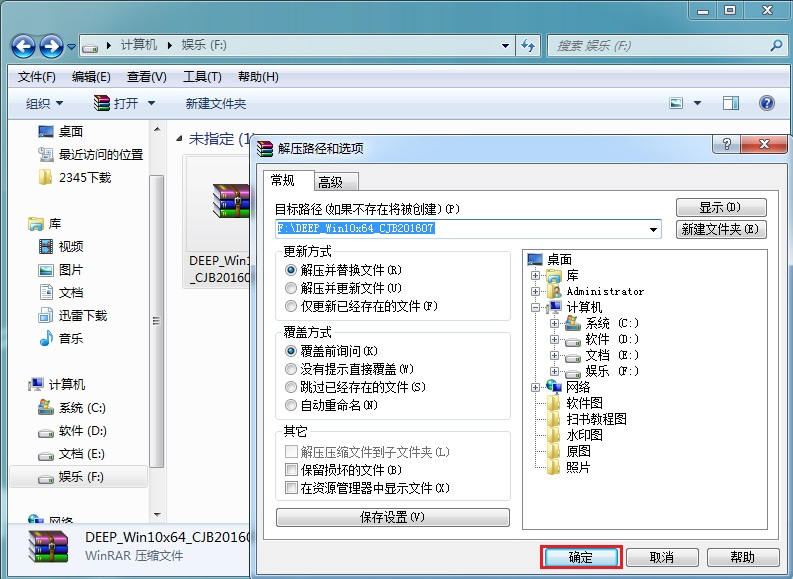Expand the 系统 (C:) tree node
793x579 pixels.
[x=554, y=323]
